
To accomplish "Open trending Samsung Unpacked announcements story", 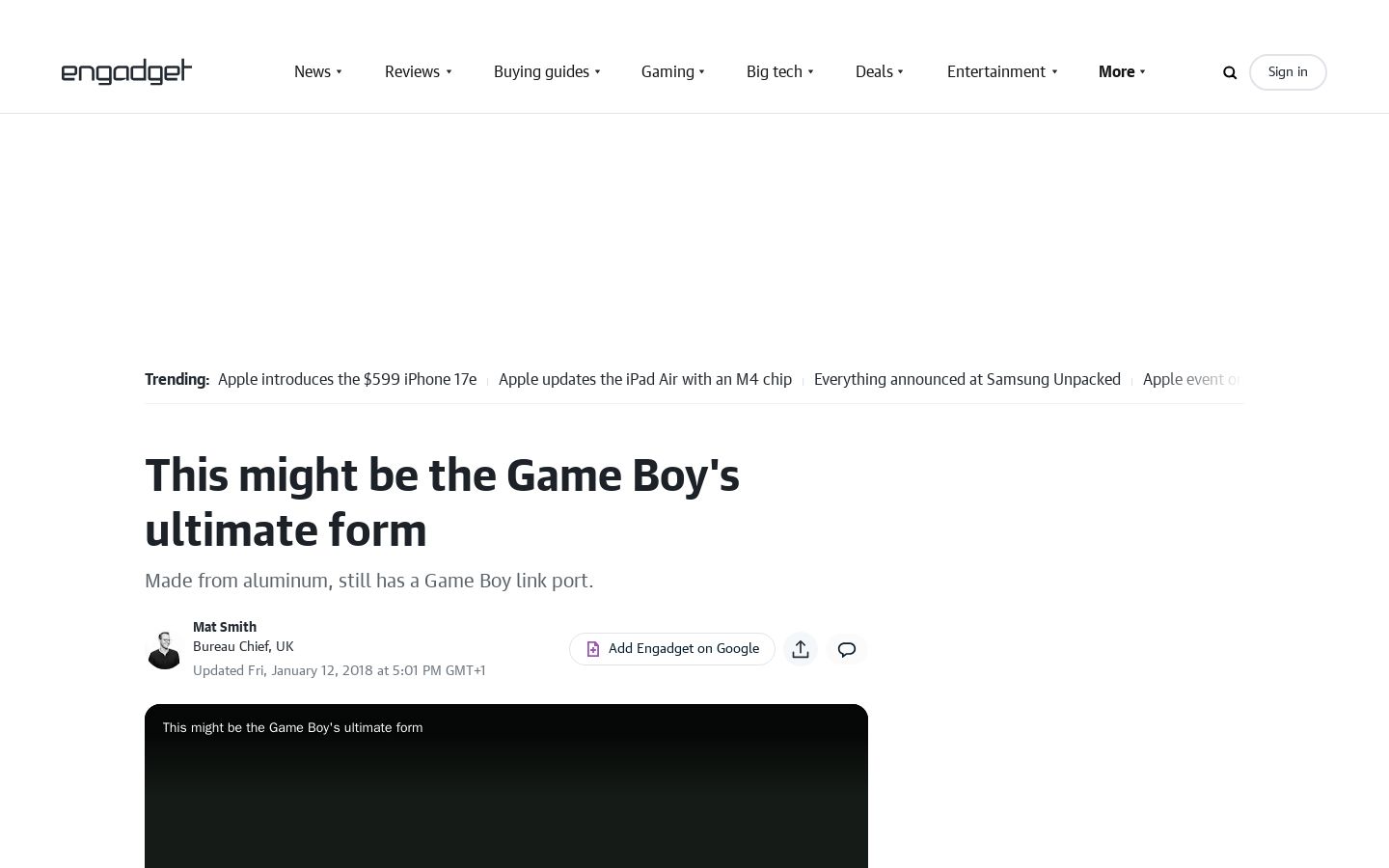I will tap(967, 380).
